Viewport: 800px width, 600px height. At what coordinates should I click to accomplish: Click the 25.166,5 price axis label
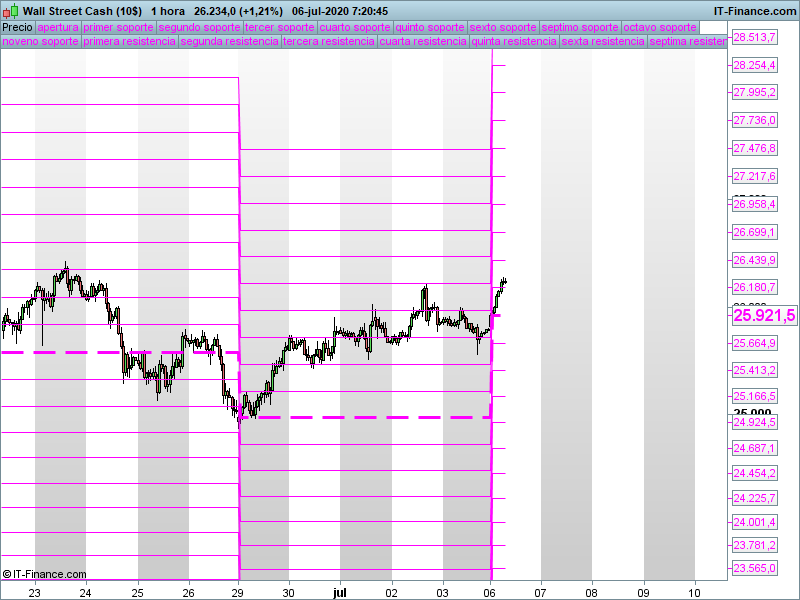click(x=755, y=396)
